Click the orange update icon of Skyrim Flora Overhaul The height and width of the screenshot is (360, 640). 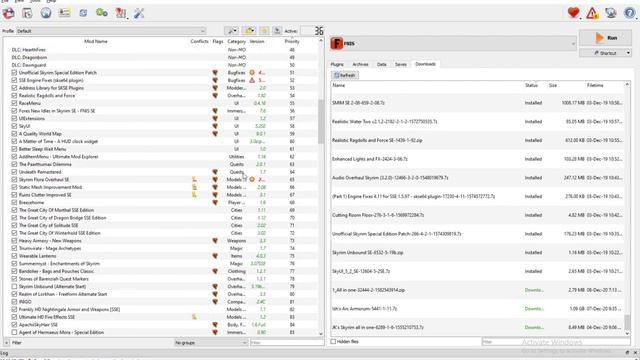[x=252, y=180]
